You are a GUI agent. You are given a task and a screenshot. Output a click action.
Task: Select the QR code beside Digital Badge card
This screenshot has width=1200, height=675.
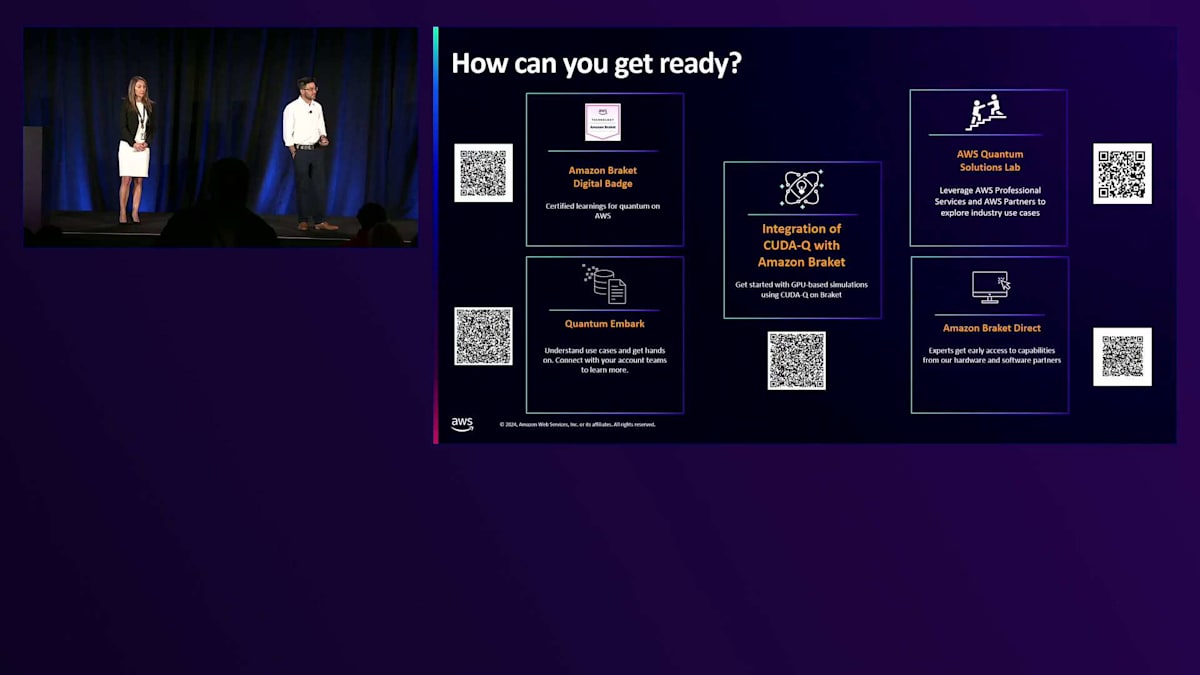click(x=484, y=173)
